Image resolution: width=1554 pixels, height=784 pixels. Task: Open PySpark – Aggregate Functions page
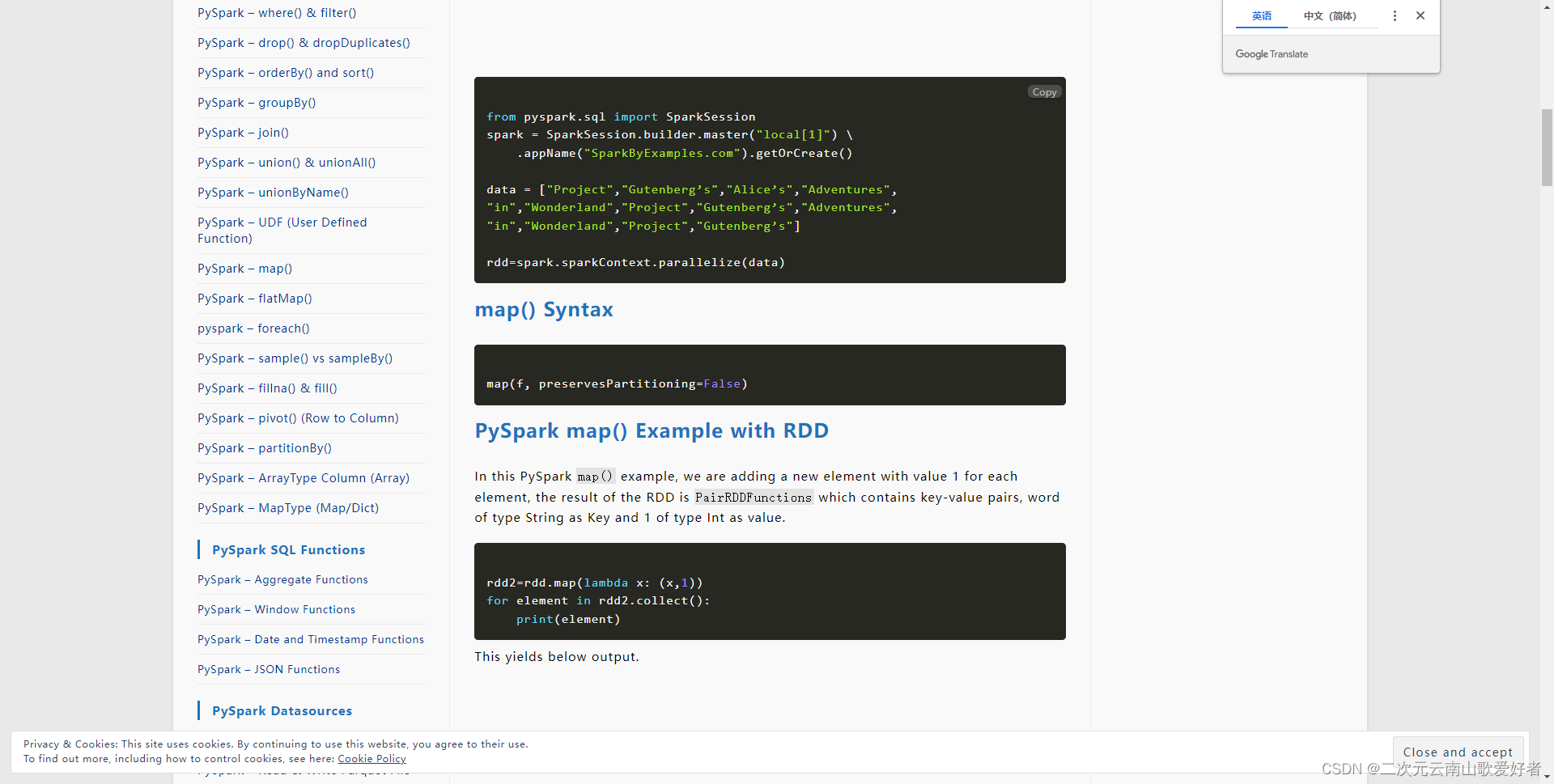[x=282, y=579]
